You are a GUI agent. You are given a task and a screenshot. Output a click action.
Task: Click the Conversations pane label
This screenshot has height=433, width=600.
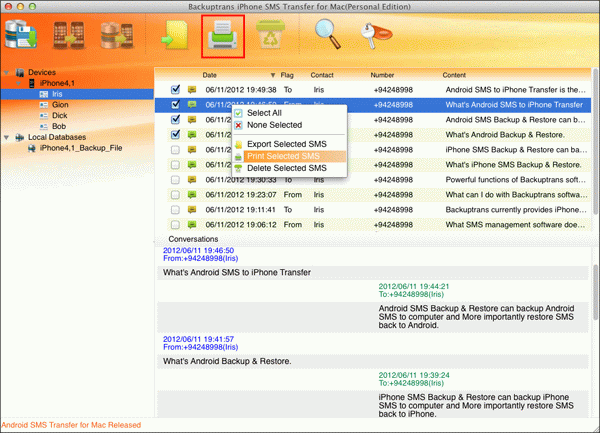point(193,239)
